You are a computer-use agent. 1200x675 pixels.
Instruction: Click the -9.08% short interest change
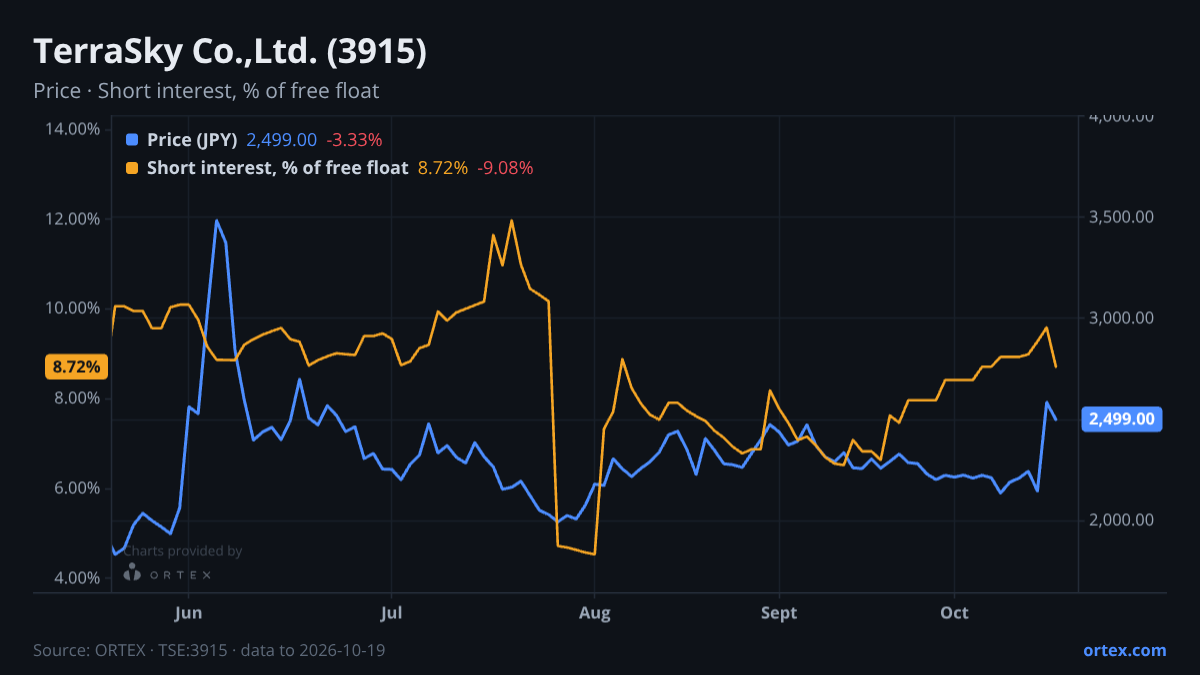(505, 168)
